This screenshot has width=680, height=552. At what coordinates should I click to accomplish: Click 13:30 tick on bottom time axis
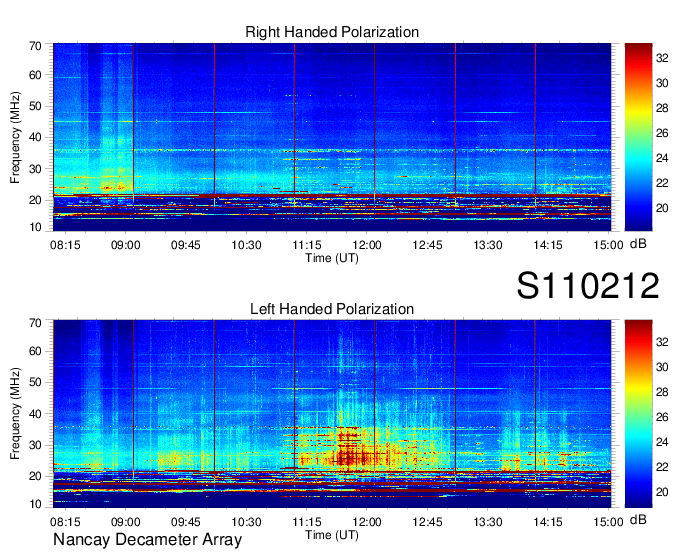(x=487, y=522)
